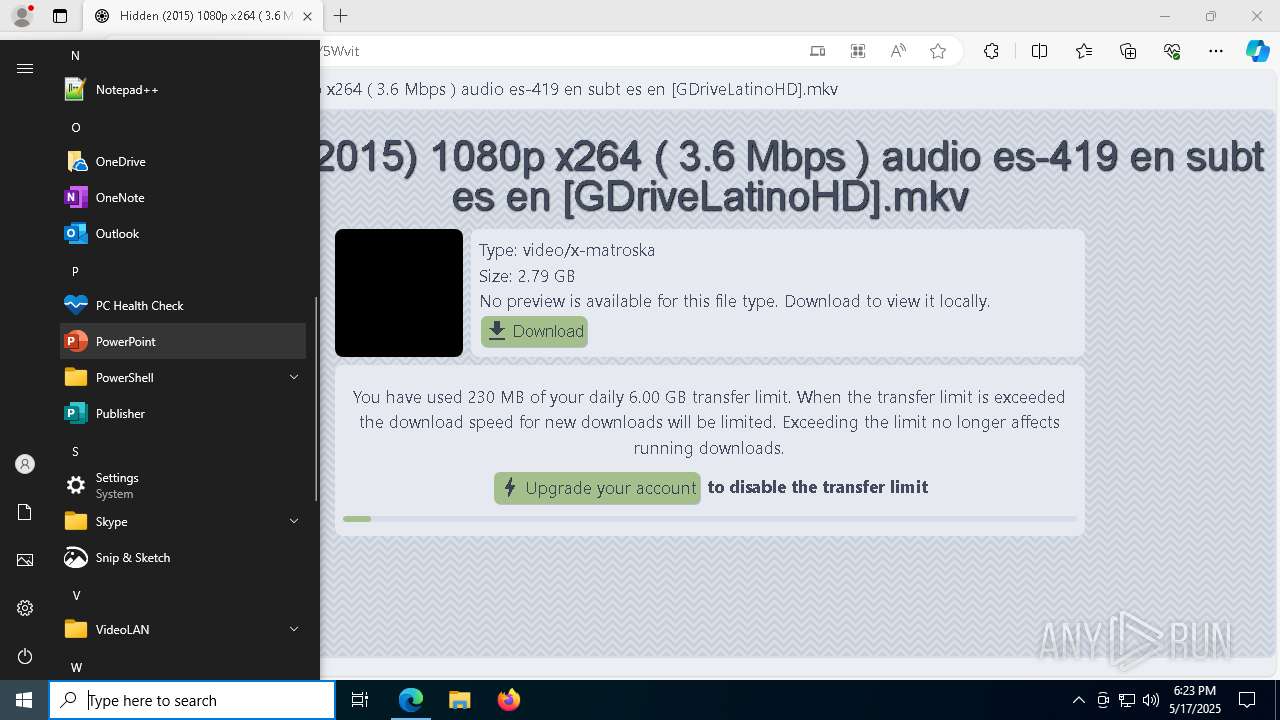Open Settings in the Start menu list
The height and width of the screenshot is (720, 1280).
[x=183, y=486]
